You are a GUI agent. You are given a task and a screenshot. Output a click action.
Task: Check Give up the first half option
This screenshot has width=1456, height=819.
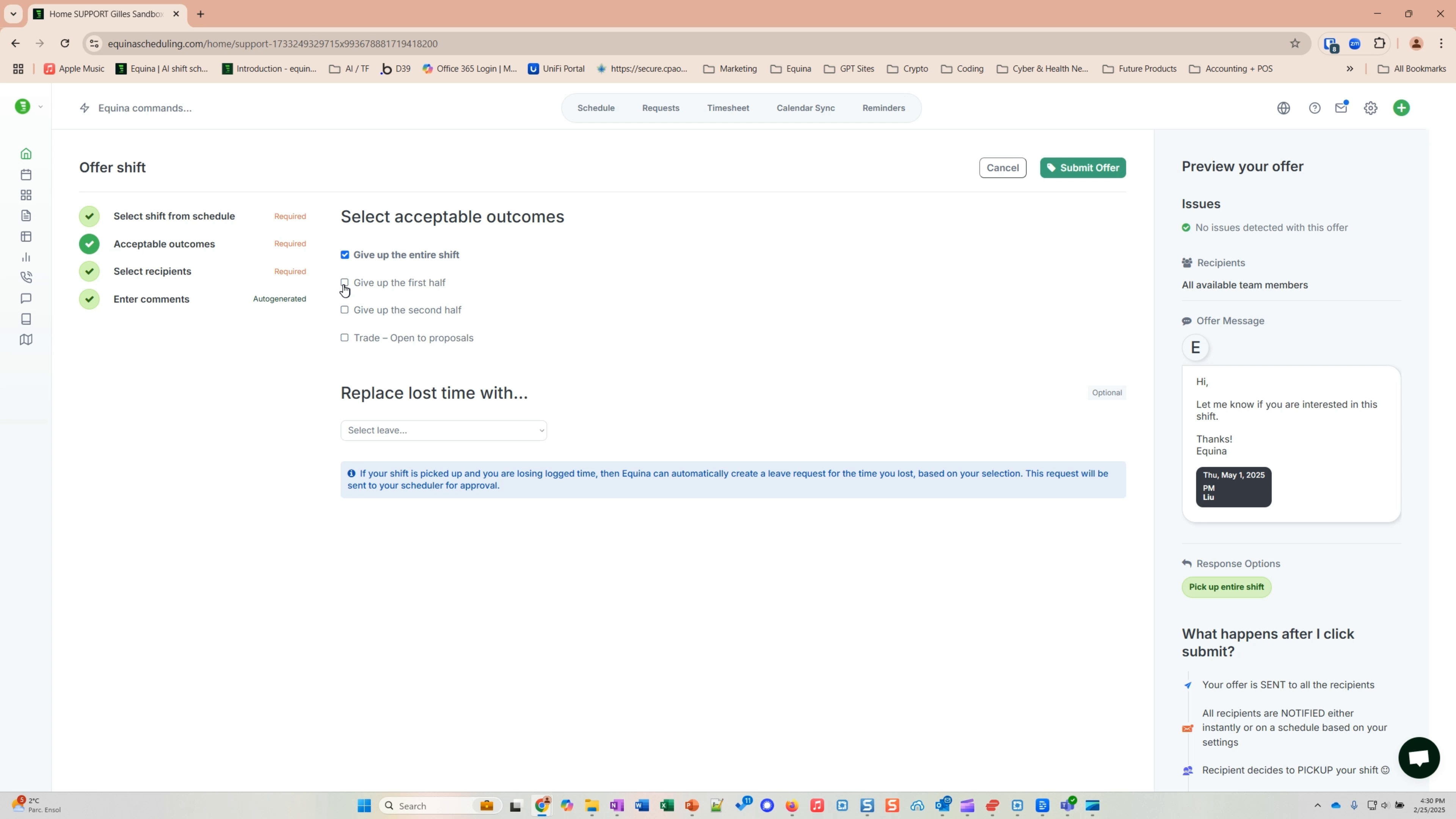345,282
